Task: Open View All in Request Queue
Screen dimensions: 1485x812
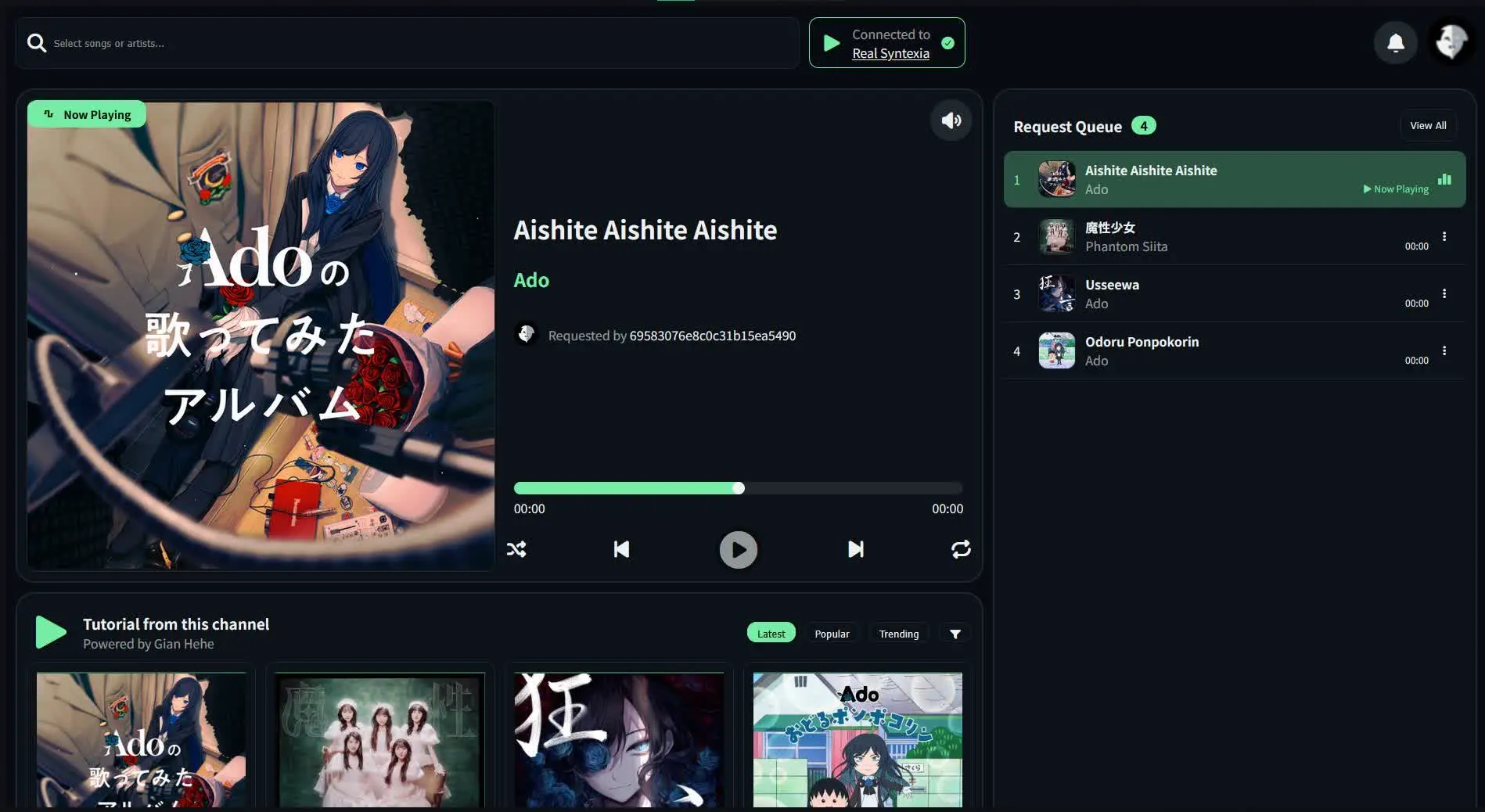Action: [x=1428, y=125]
